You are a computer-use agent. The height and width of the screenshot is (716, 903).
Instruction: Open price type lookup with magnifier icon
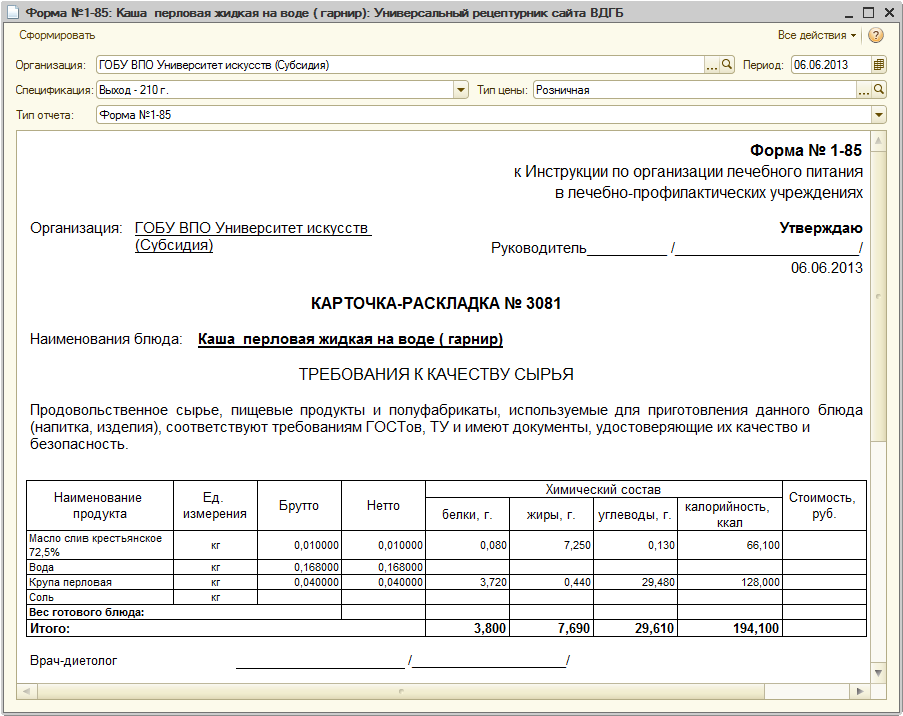[x=878, y=90]
